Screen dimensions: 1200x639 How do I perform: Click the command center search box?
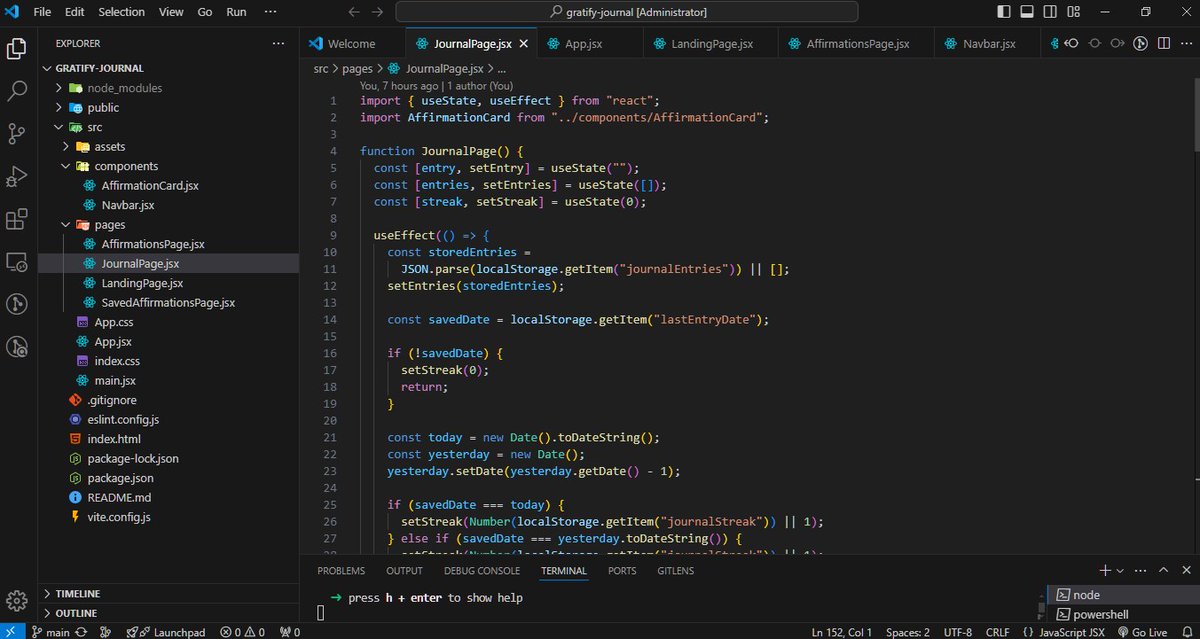627,12
